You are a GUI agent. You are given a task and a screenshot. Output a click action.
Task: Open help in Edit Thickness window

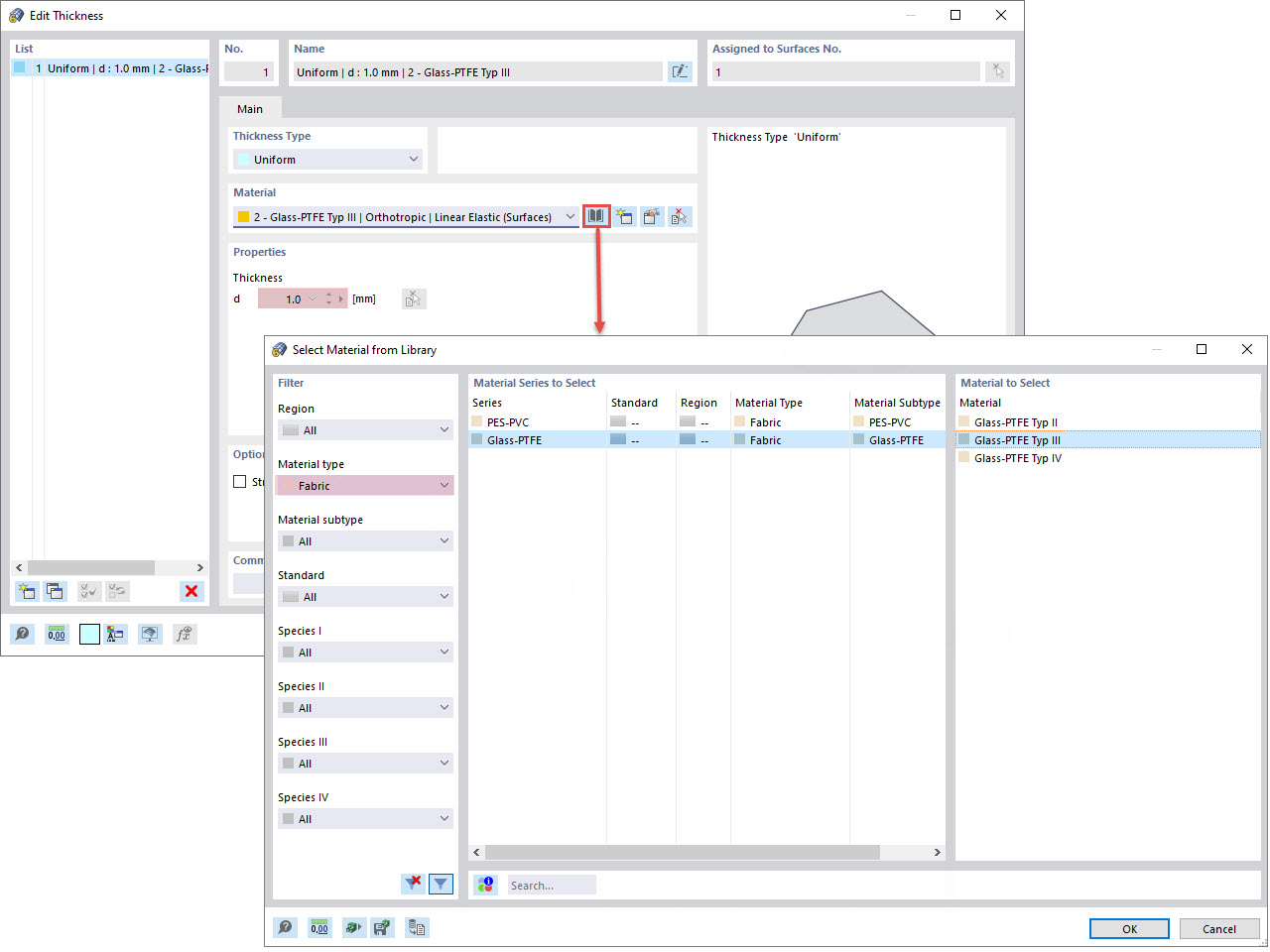[22, 634]
